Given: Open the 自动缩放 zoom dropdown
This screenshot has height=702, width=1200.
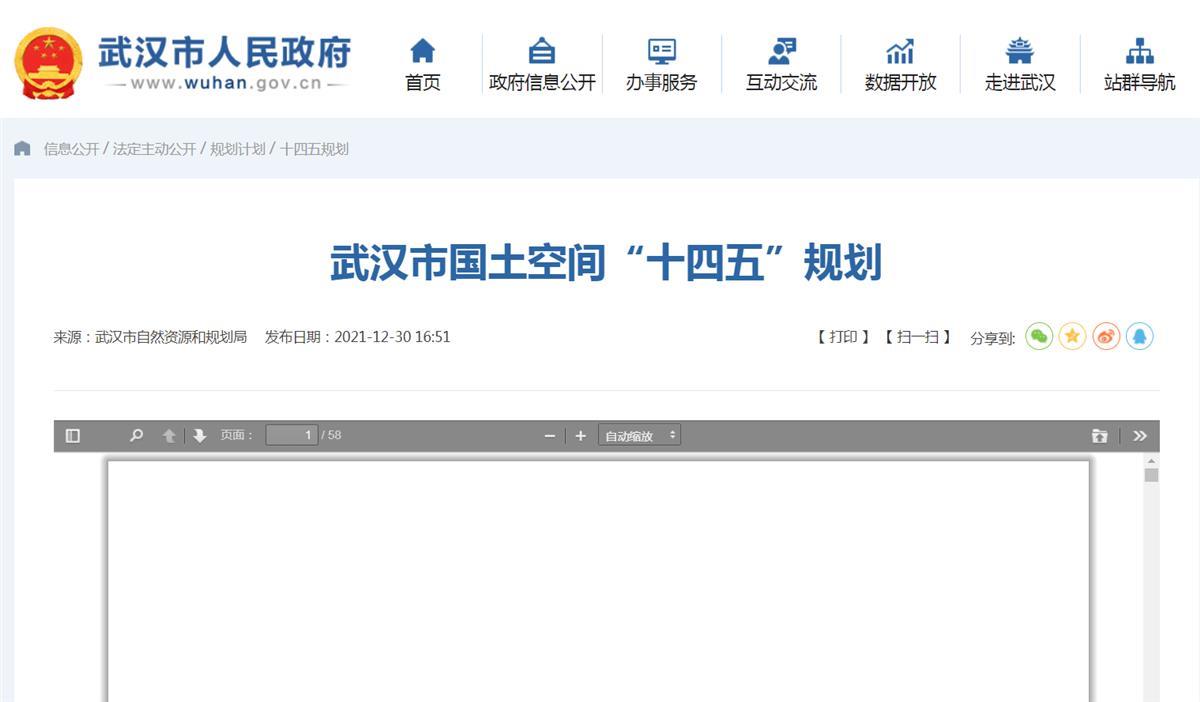Looking at the screenshot, I should (639, 435).
